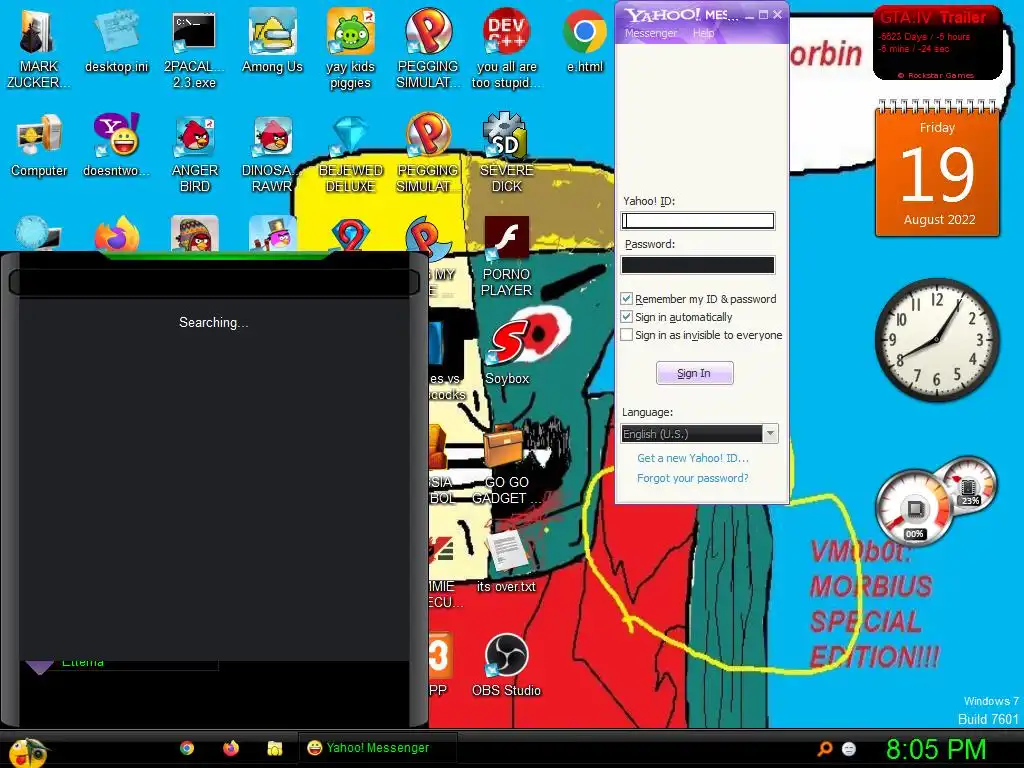Click the Start menu search box

click(214, 283)
